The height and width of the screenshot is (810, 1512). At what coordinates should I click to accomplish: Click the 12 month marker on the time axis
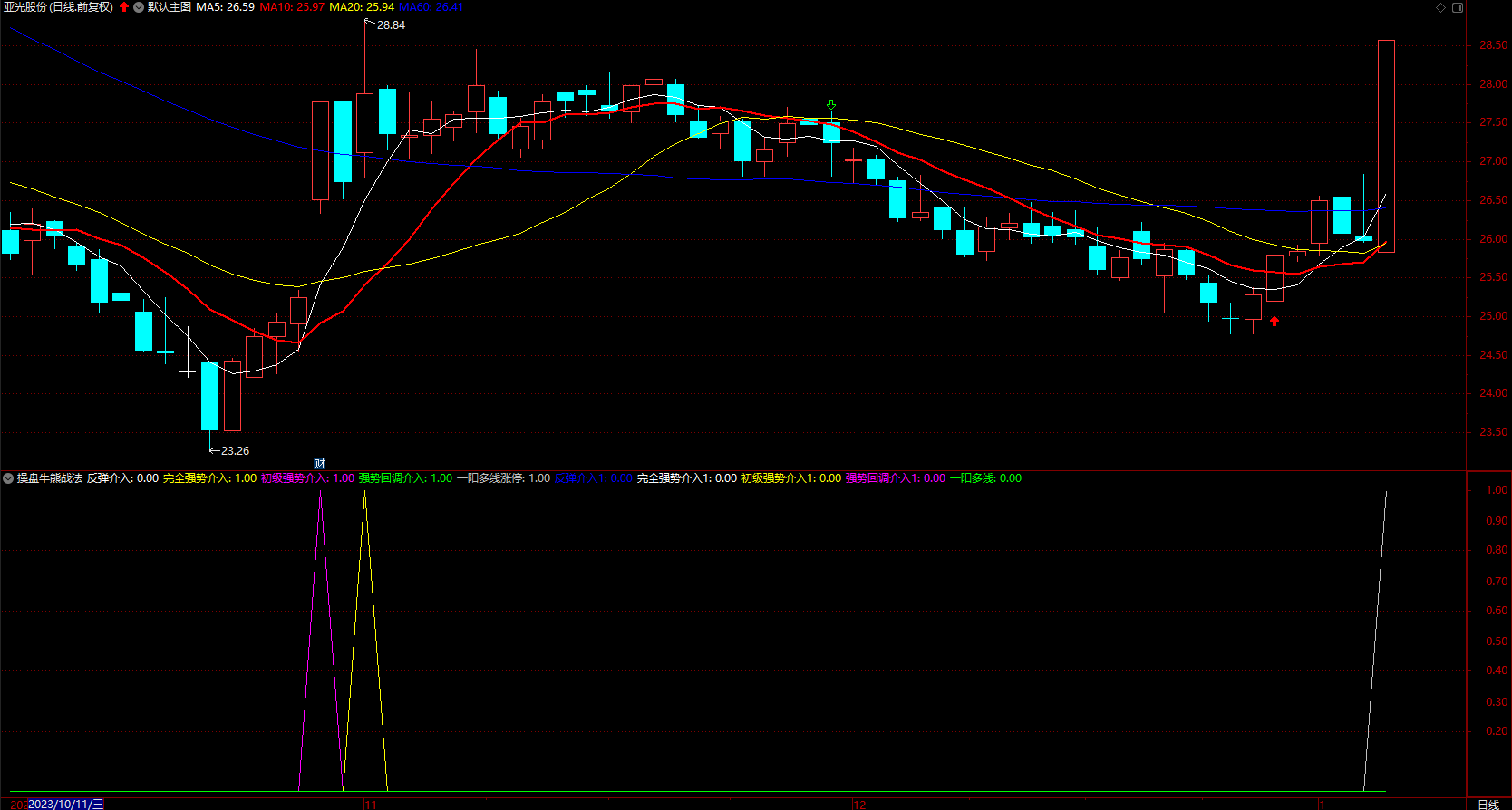tap(860, 805)
